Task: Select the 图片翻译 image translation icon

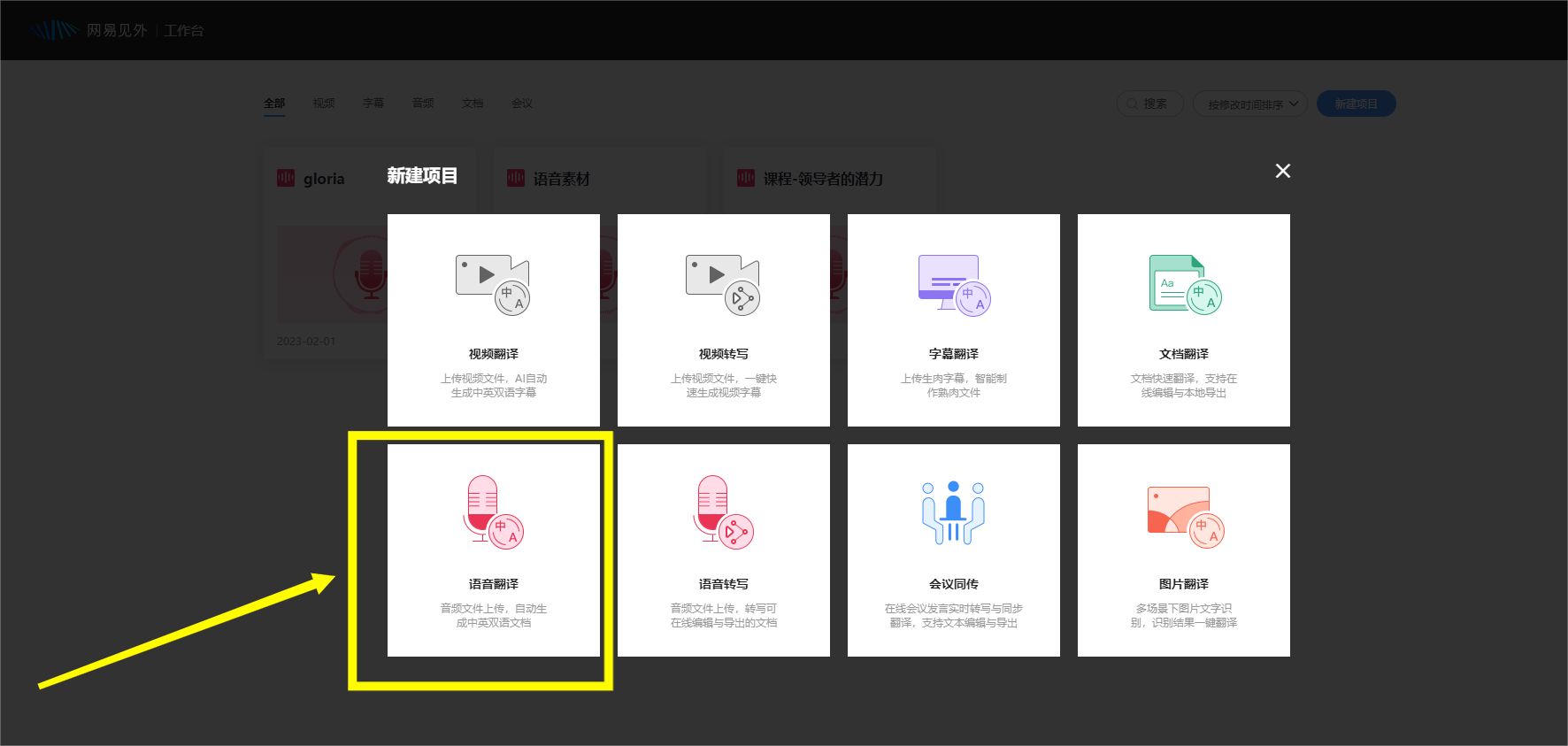Action: tap(1185, 517)
